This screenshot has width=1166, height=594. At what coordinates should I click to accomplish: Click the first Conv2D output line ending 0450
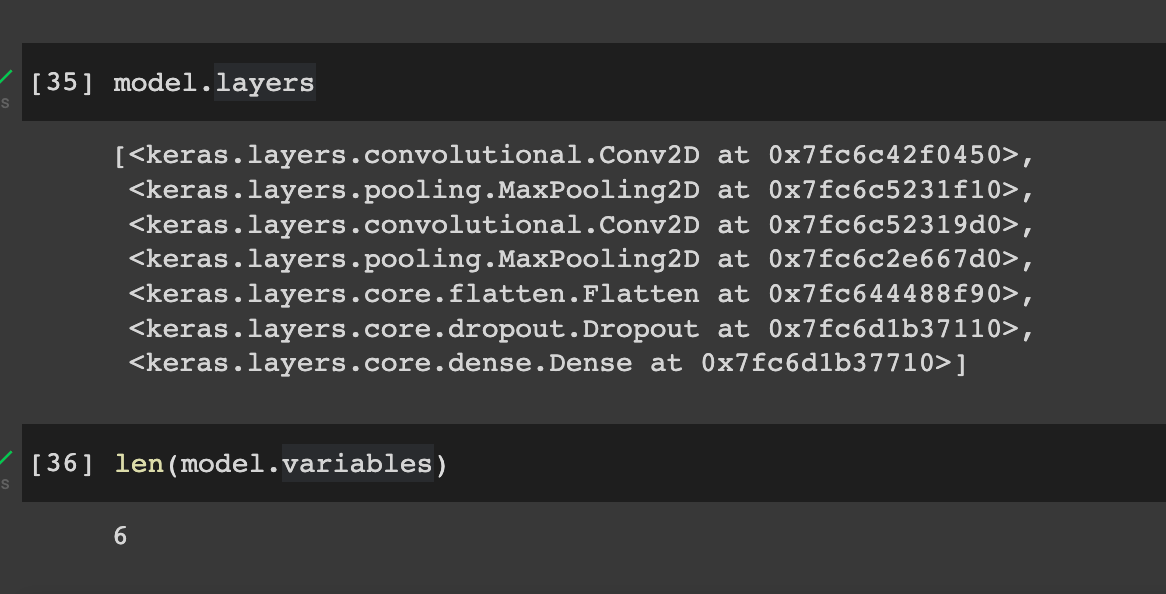[574, 155]
